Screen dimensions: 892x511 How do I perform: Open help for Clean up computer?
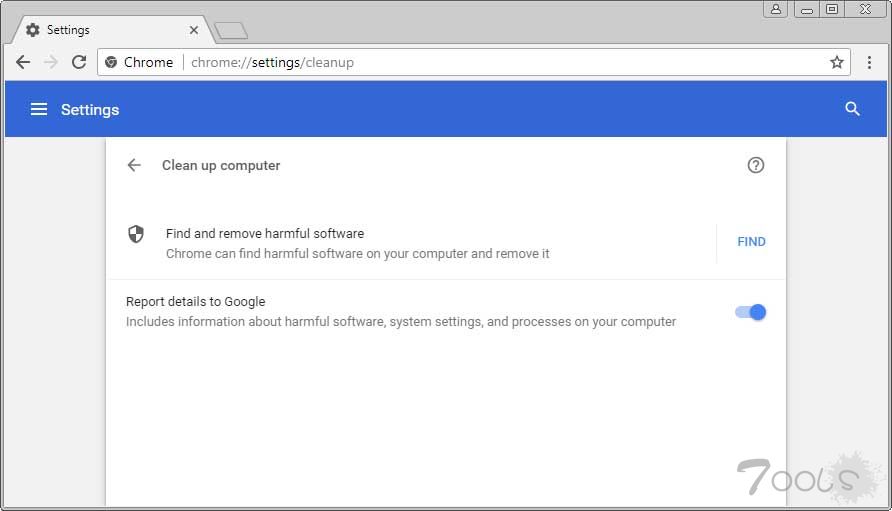click(756, 165)
